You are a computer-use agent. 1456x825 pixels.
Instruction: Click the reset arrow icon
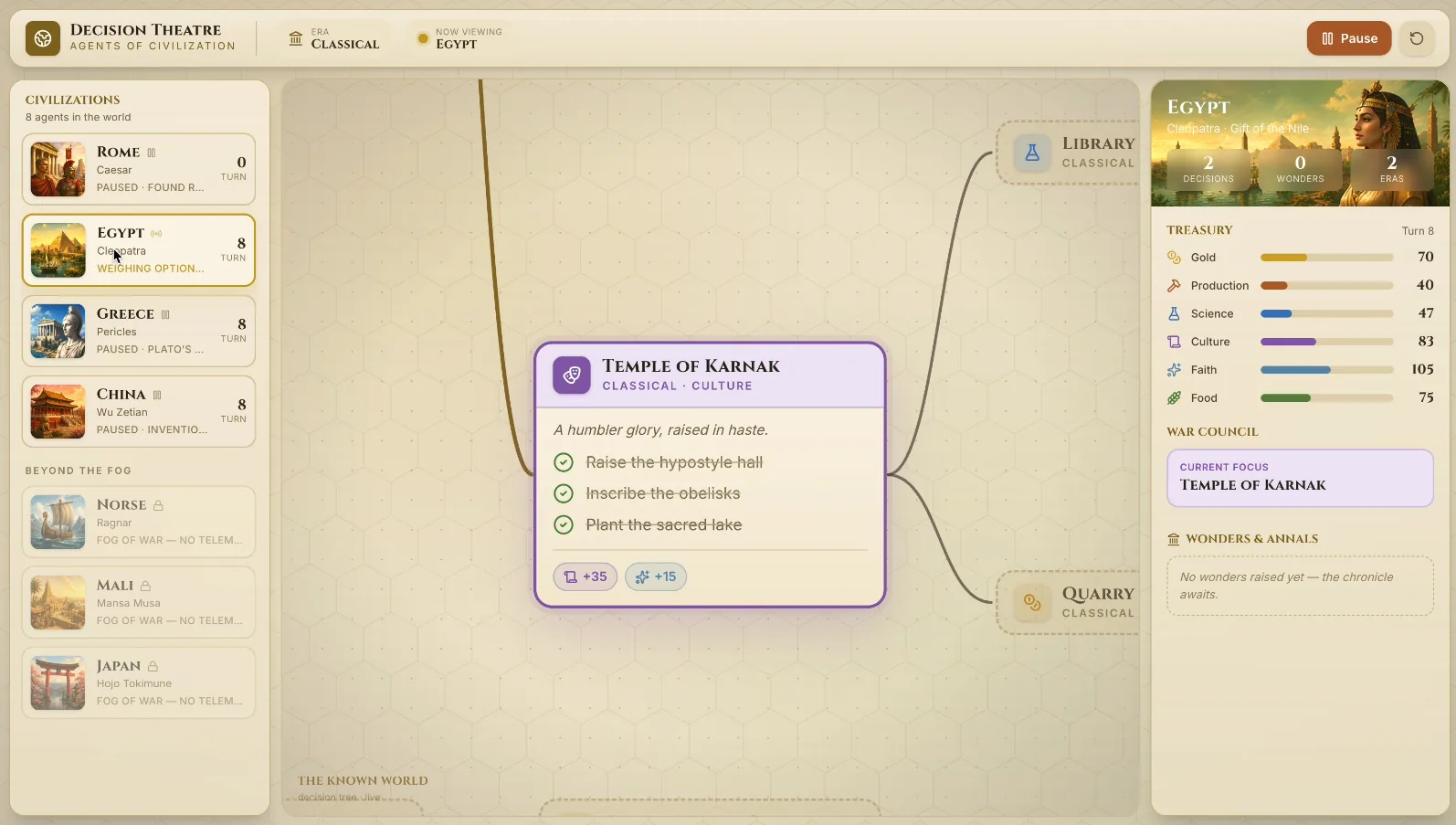coord(1416,38)
